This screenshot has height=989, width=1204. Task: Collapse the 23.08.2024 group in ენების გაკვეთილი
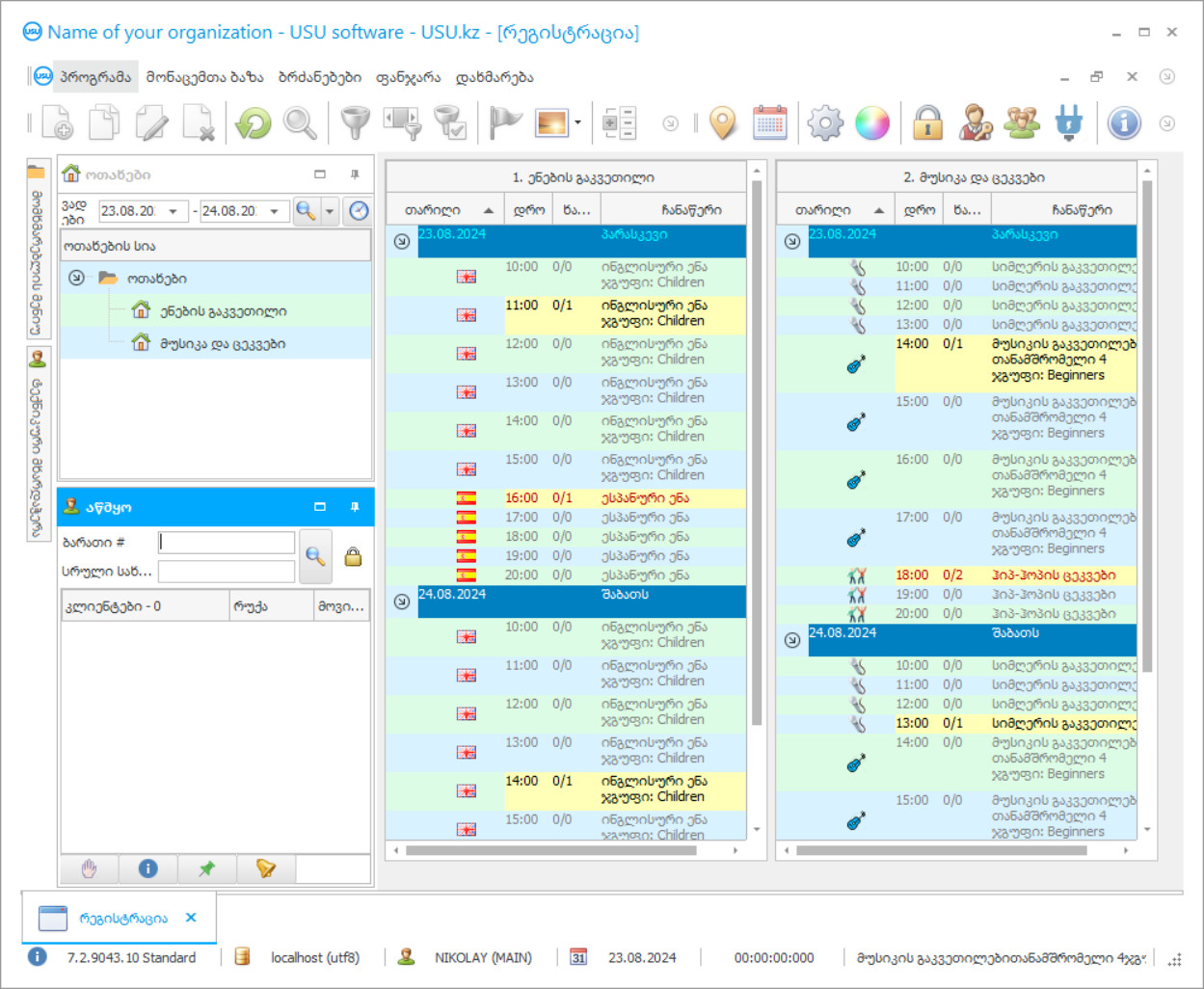pos(402,241)
